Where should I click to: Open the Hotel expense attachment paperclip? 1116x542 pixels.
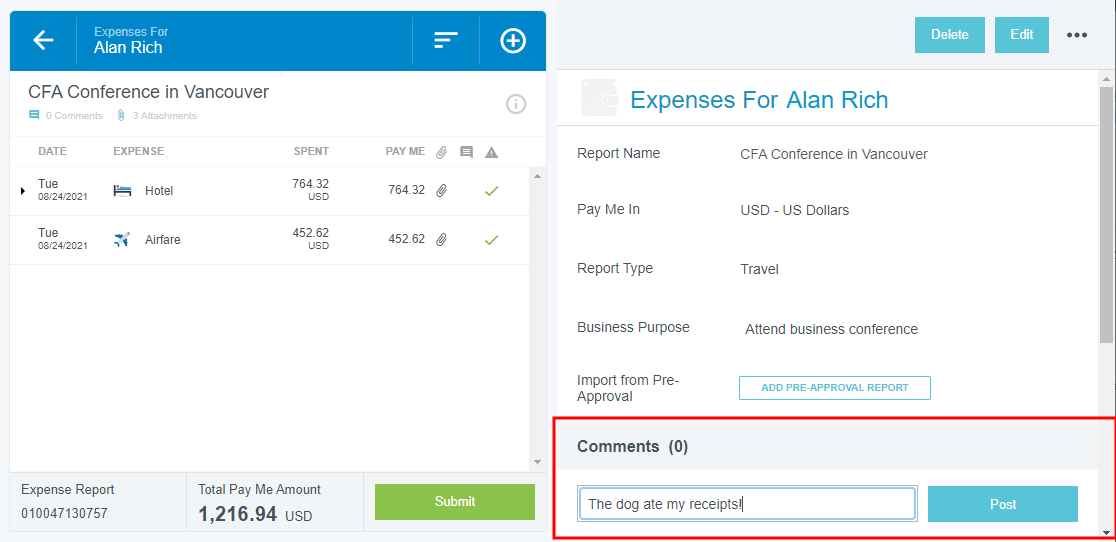click(x=441, y=190)
